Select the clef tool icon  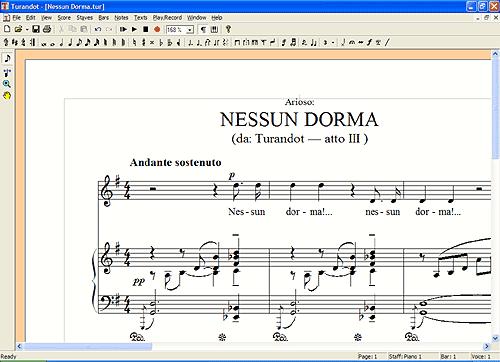click(6, 42)
